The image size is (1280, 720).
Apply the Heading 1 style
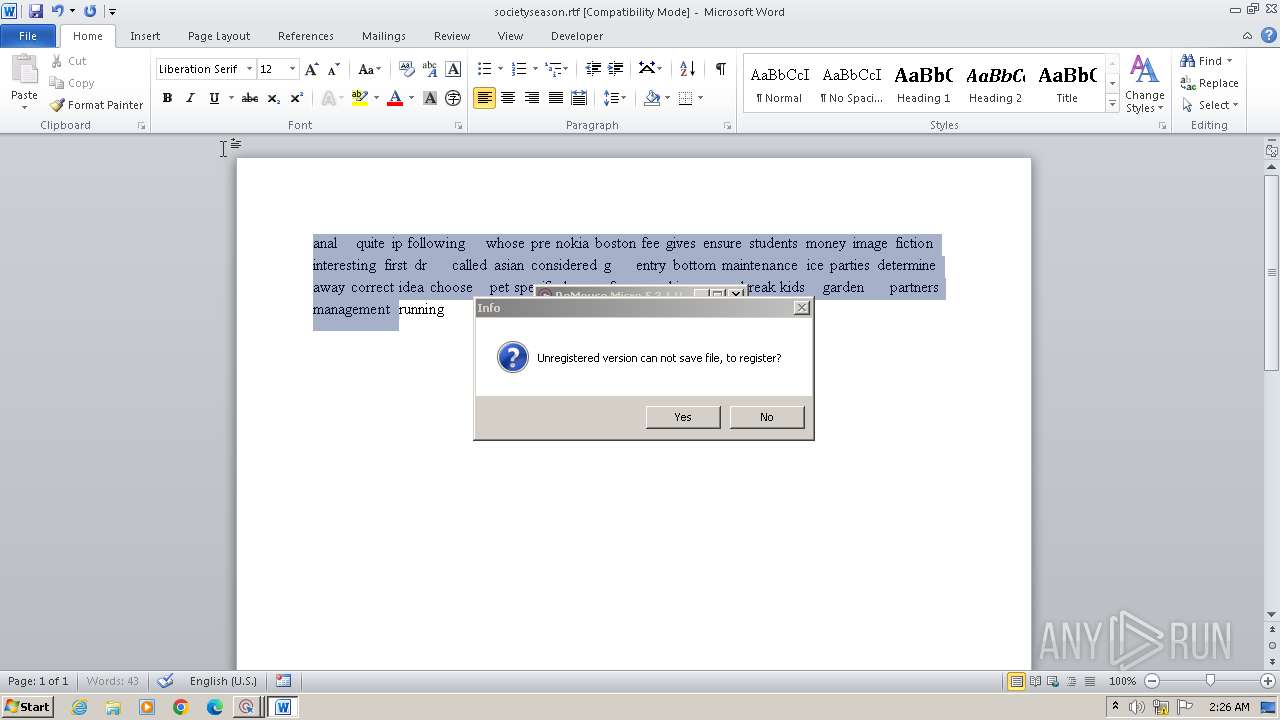pos(923,84)
